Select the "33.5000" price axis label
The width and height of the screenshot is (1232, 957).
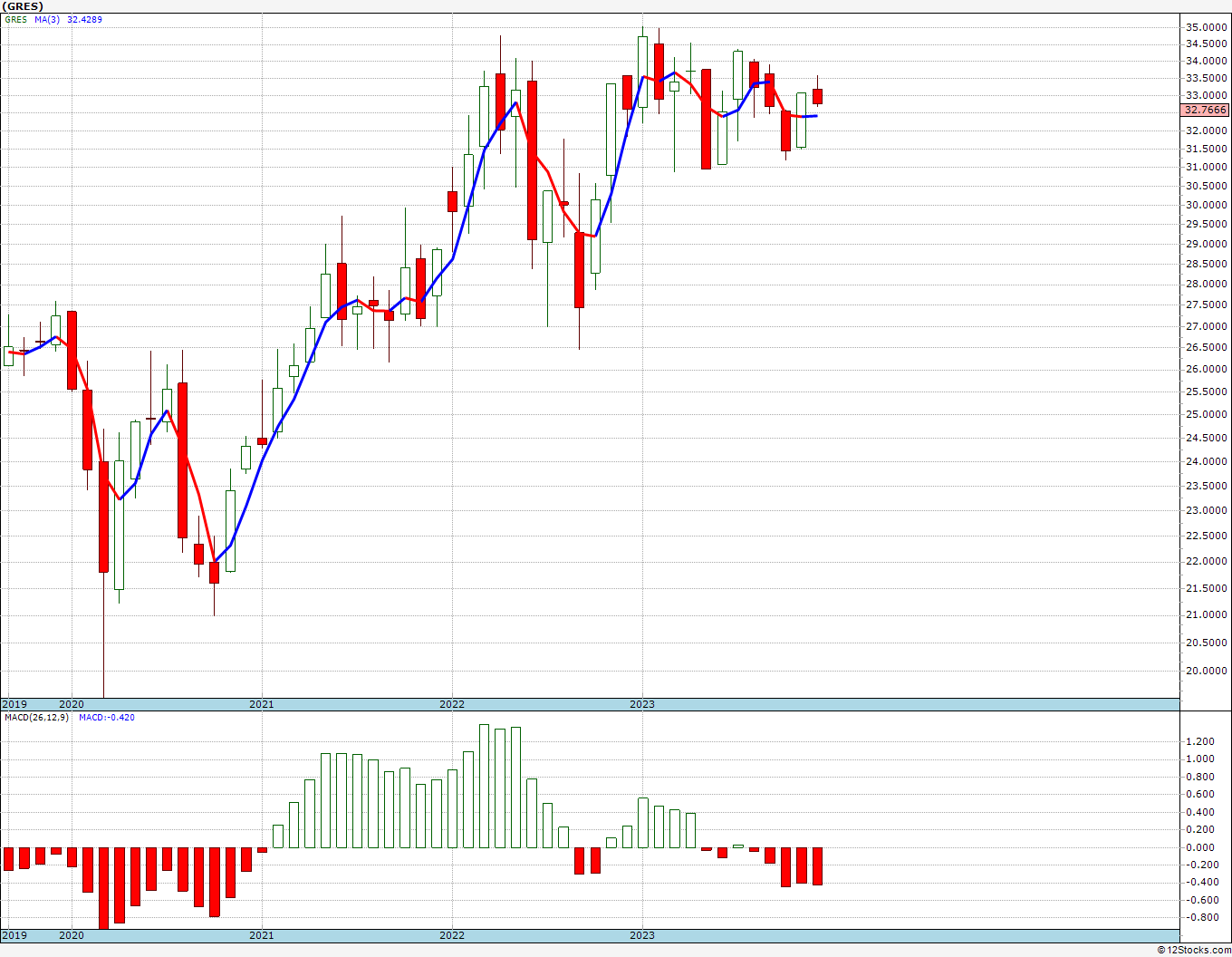1207,79
